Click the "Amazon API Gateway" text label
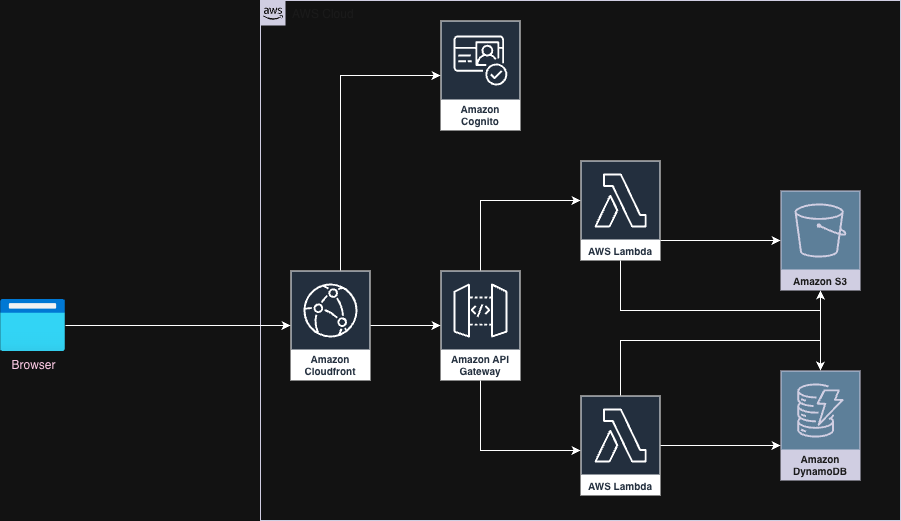The width and height of the screenshot is (901, 521). point(480,365)
